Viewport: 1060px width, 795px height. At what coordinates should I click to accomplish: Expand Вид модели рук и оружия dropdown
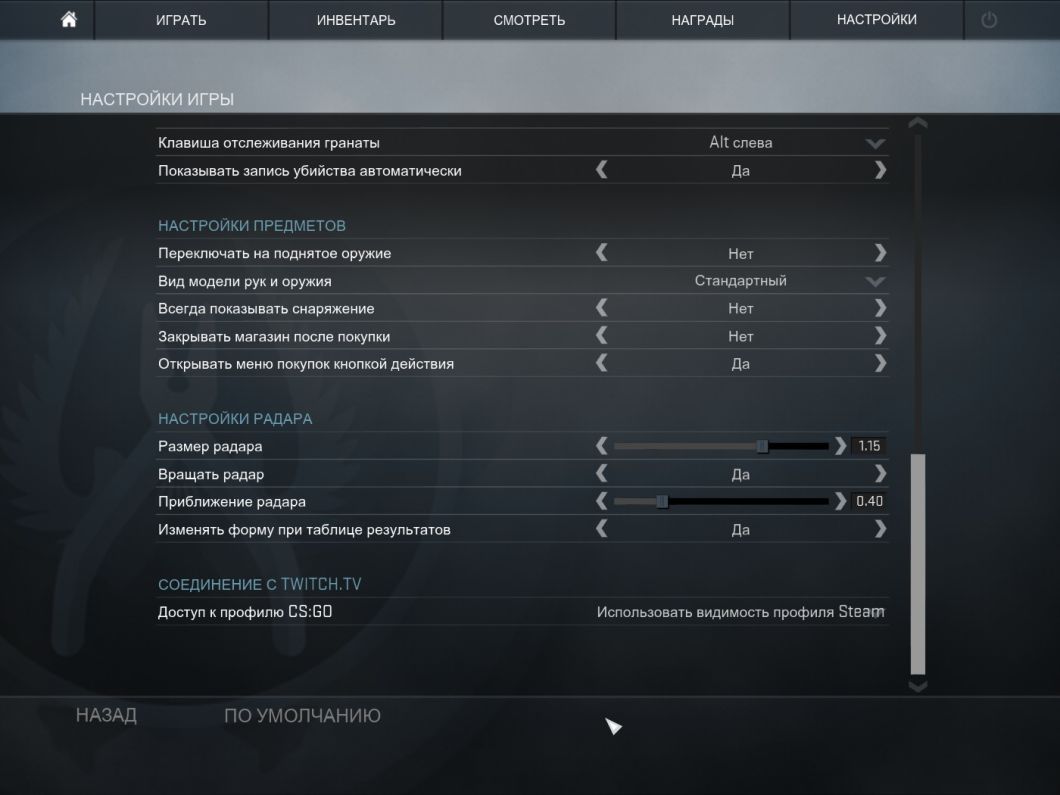pos(875,281)
